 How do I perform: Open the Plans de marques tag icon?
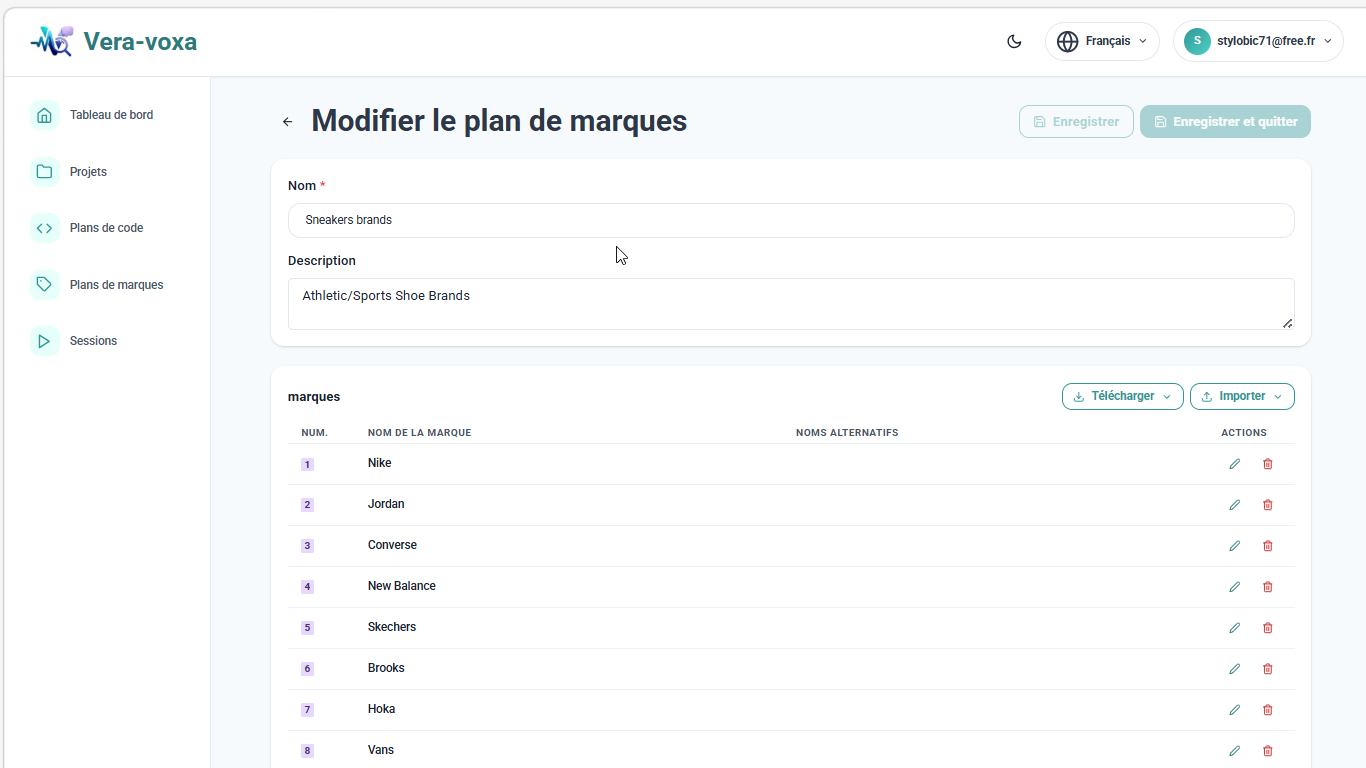[x=44, y=285]
